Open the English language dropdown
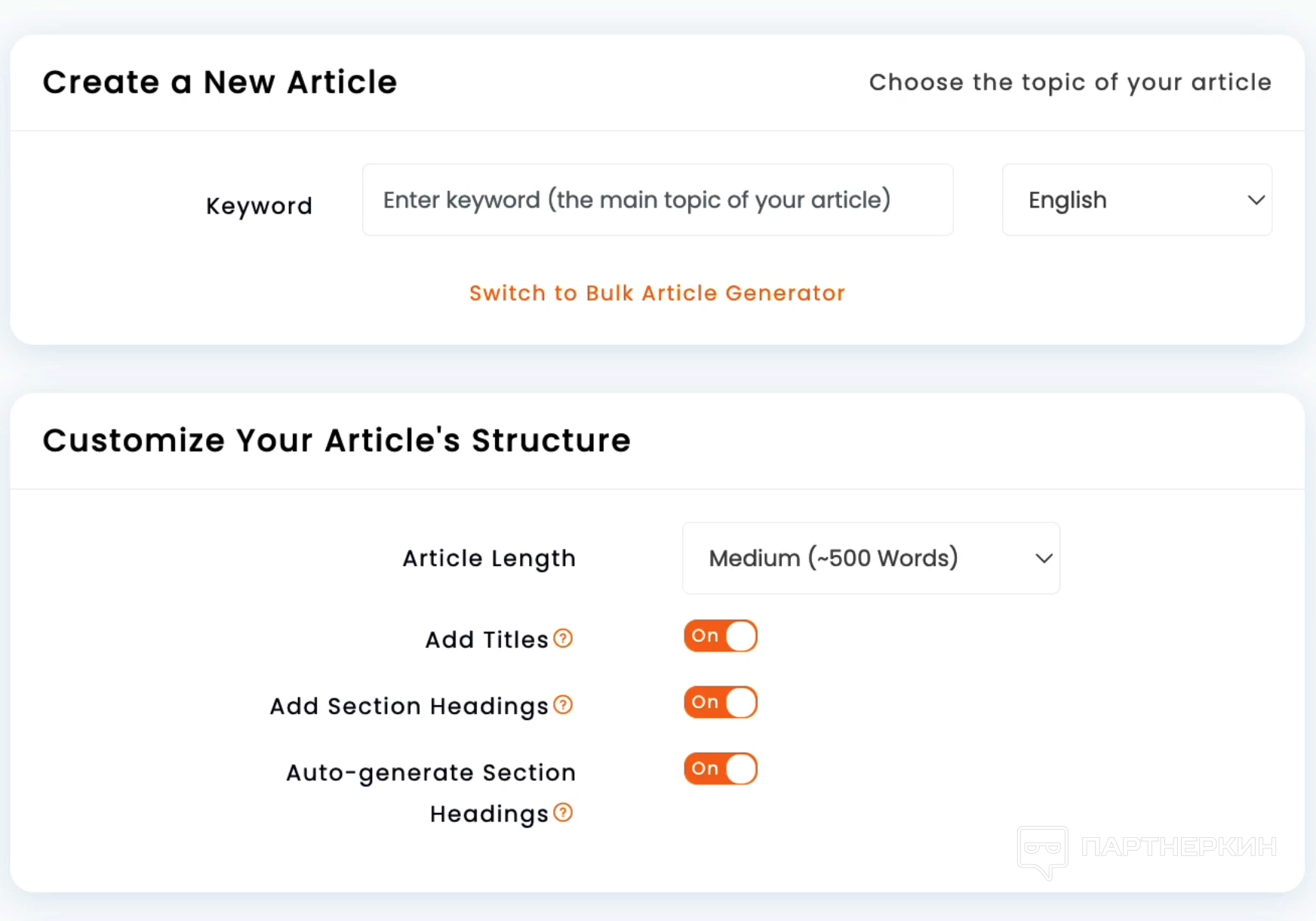Screen dimensions: 1316x921 pyautogui.click(x=1136, y=200)
